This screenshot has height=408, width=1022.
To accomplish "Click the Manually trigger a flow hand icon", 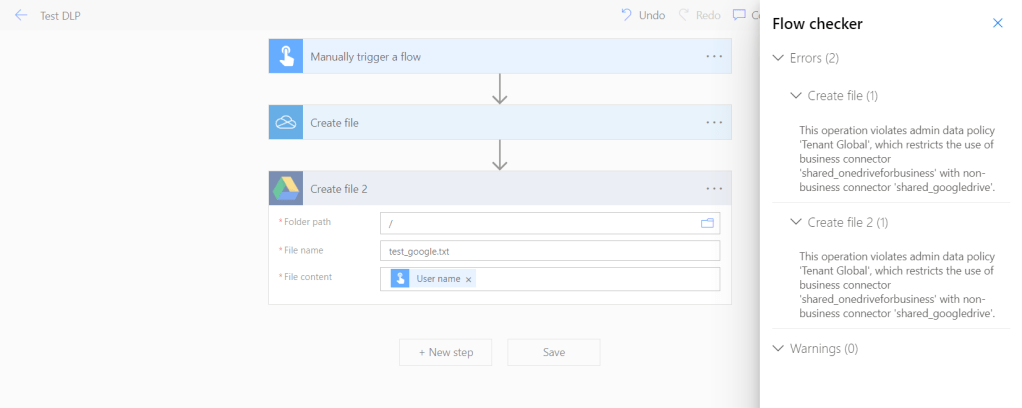I will pyautogui.click(x=286, y=57).
